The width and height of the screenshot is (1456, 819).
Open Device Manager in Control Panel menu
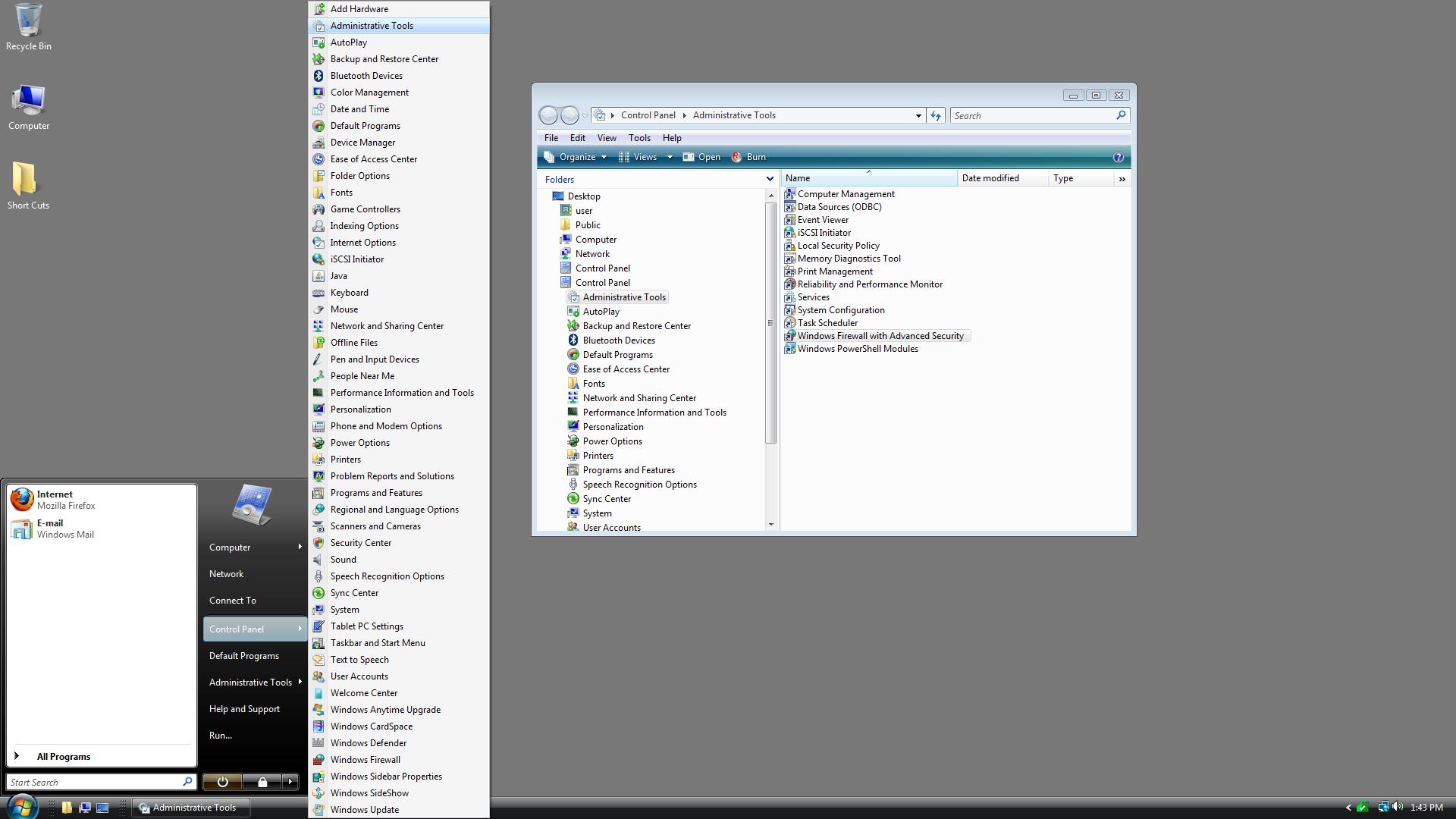click(x=399, y=143)
